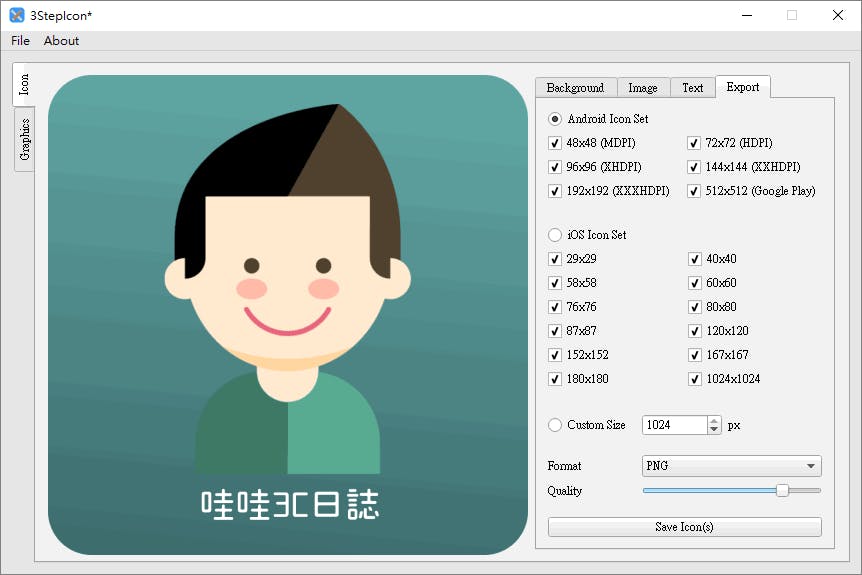Increase custom size with up arrow

713,420
